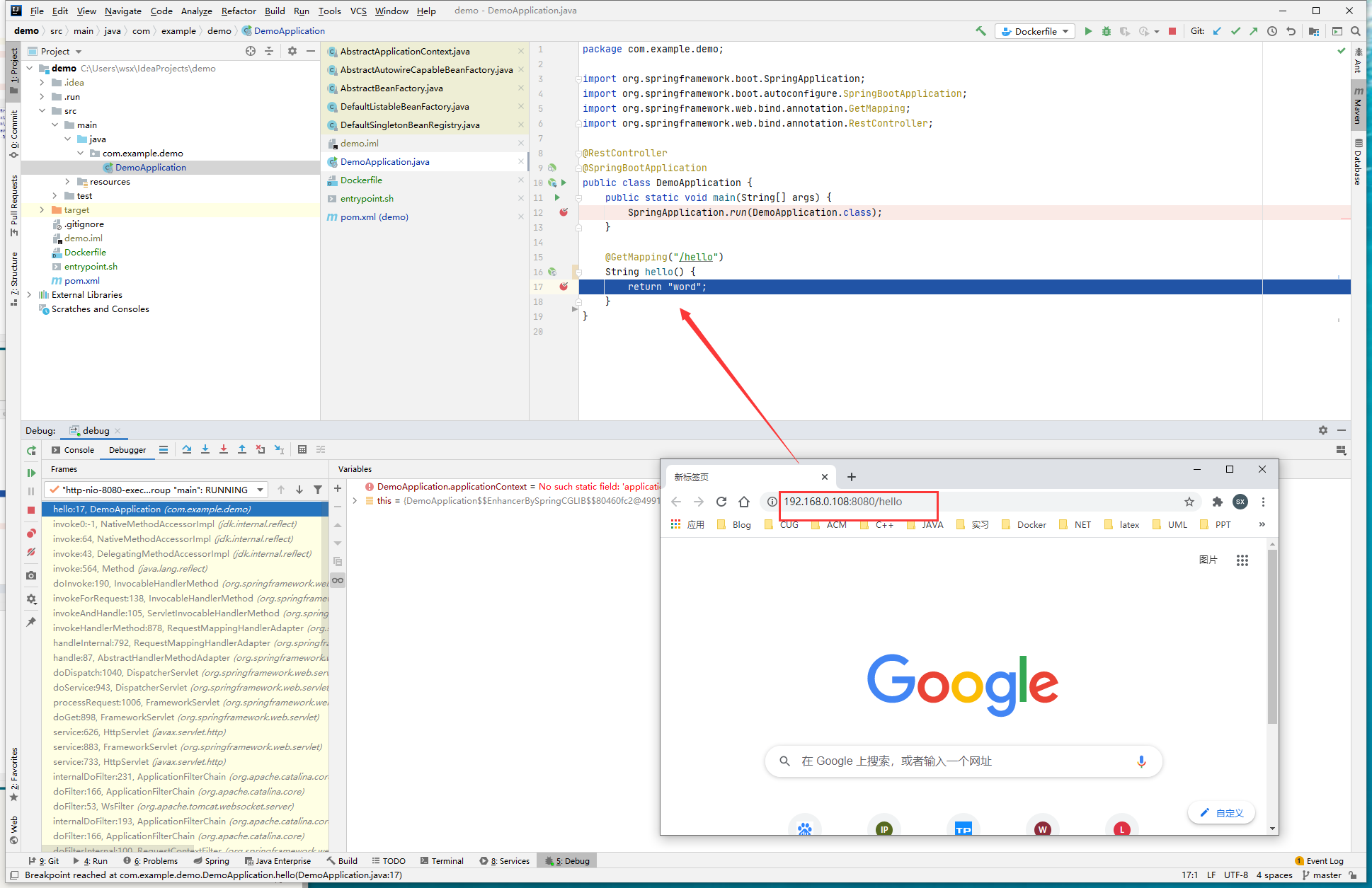Stop the debug session red square
The height and width of the screenshot is (888, 1372).
coord(31,510)
